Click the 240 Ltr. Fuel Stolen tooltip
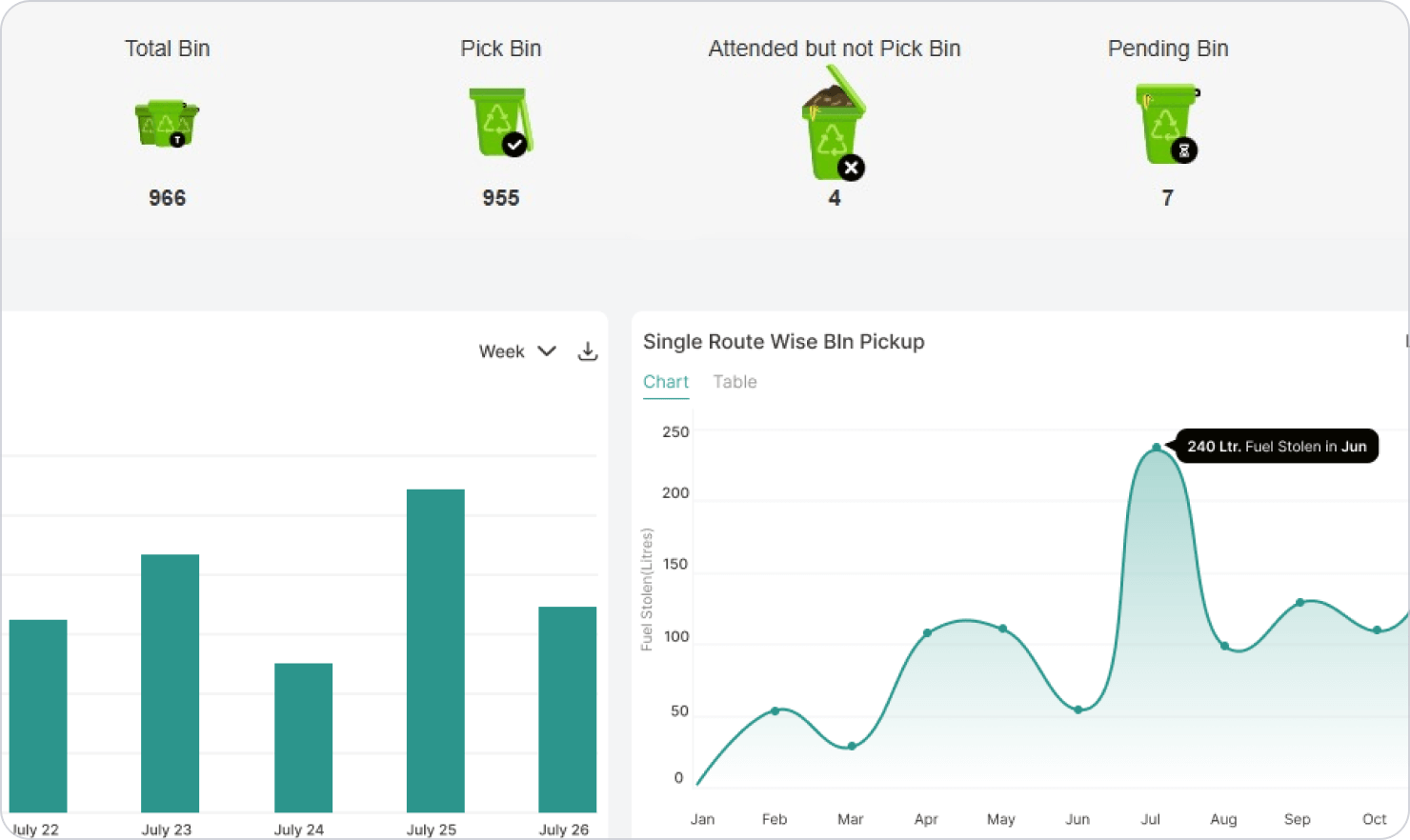This screenshot has height=840, width=1410. click(1277, 446)
